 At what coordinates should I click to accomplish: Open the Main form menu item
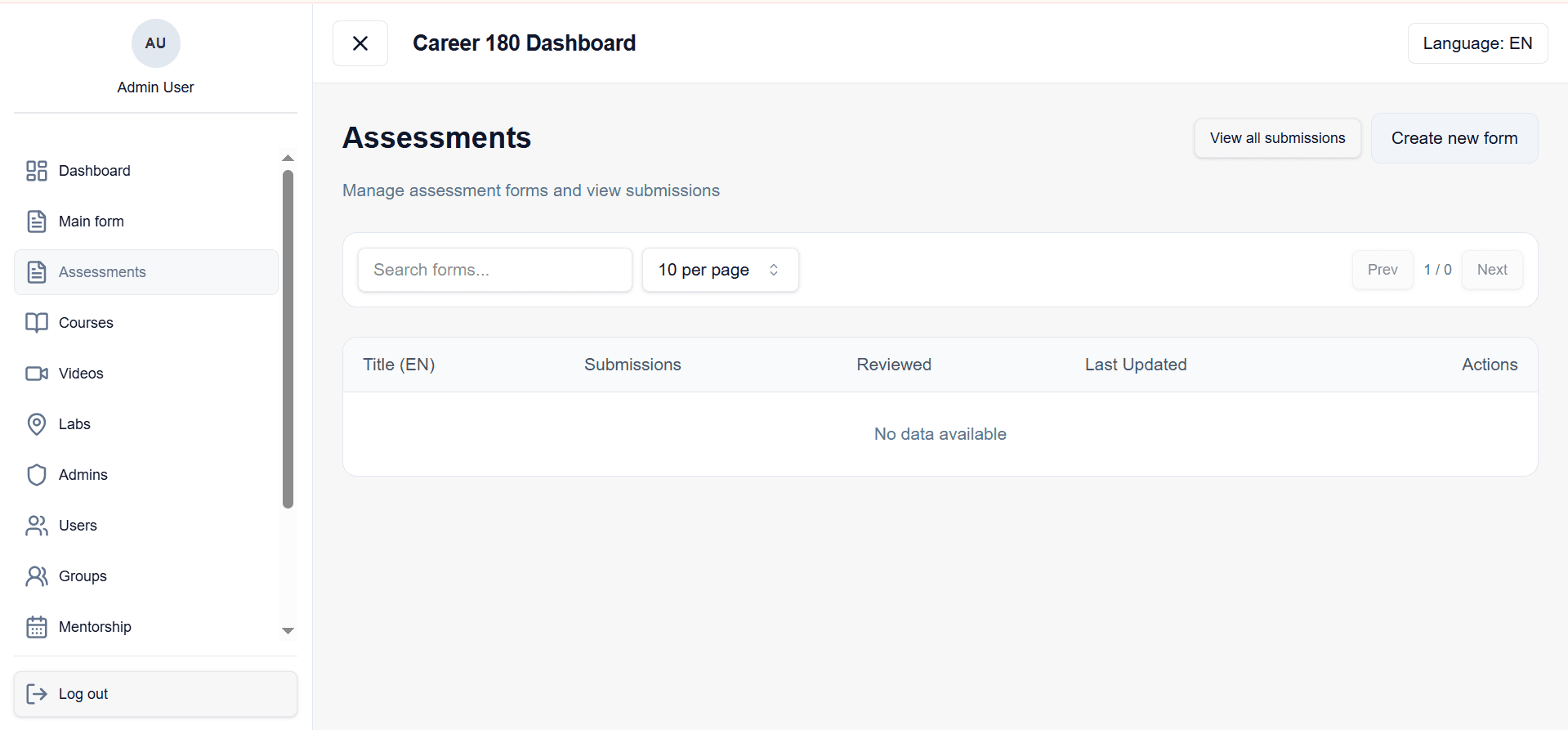coord(146,222)
